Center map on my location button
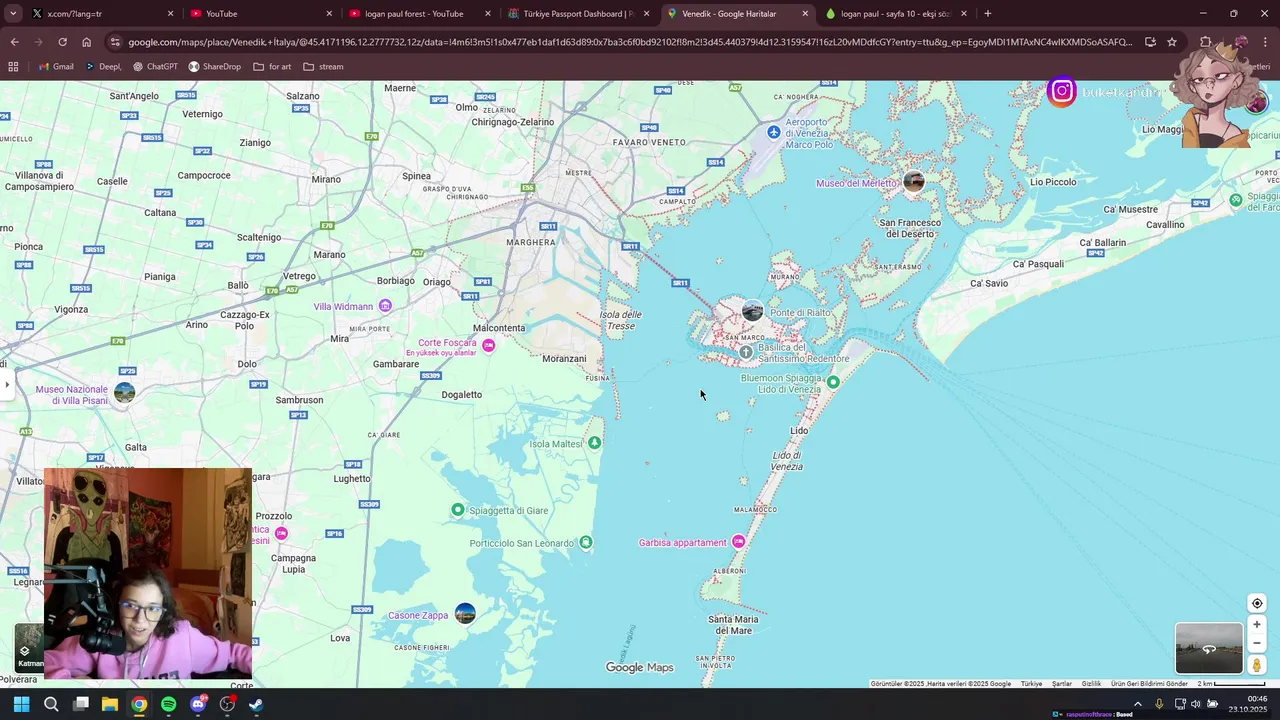 (1257, 603)
